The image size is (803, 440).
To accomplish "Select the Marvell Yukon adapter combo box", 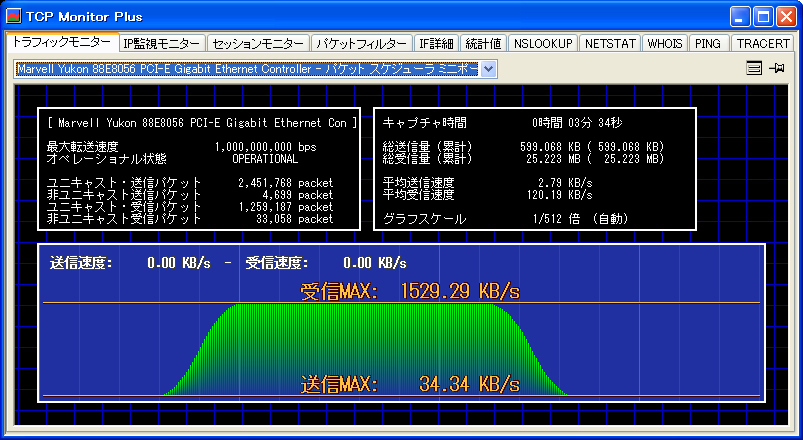I will coord(248,69).
